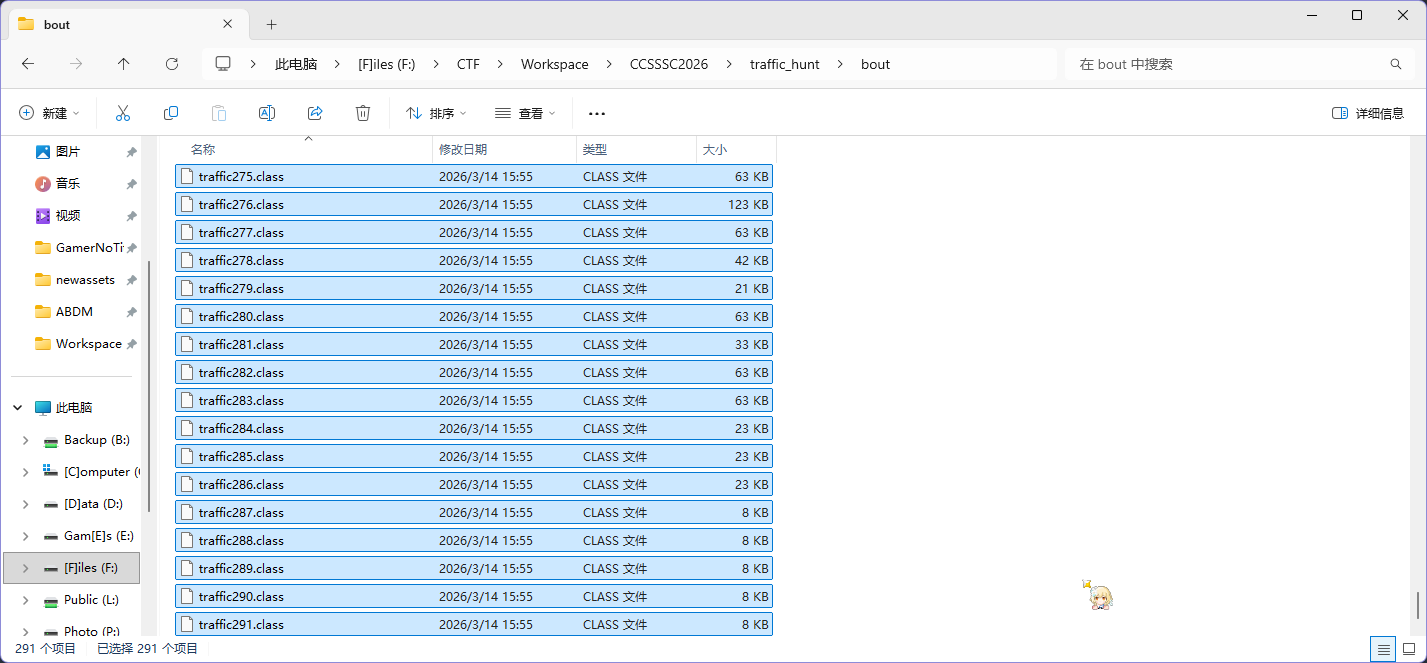The image size is (1427, 663).
Task: Open the 查看 view dropdown
Action: point(524,113)
